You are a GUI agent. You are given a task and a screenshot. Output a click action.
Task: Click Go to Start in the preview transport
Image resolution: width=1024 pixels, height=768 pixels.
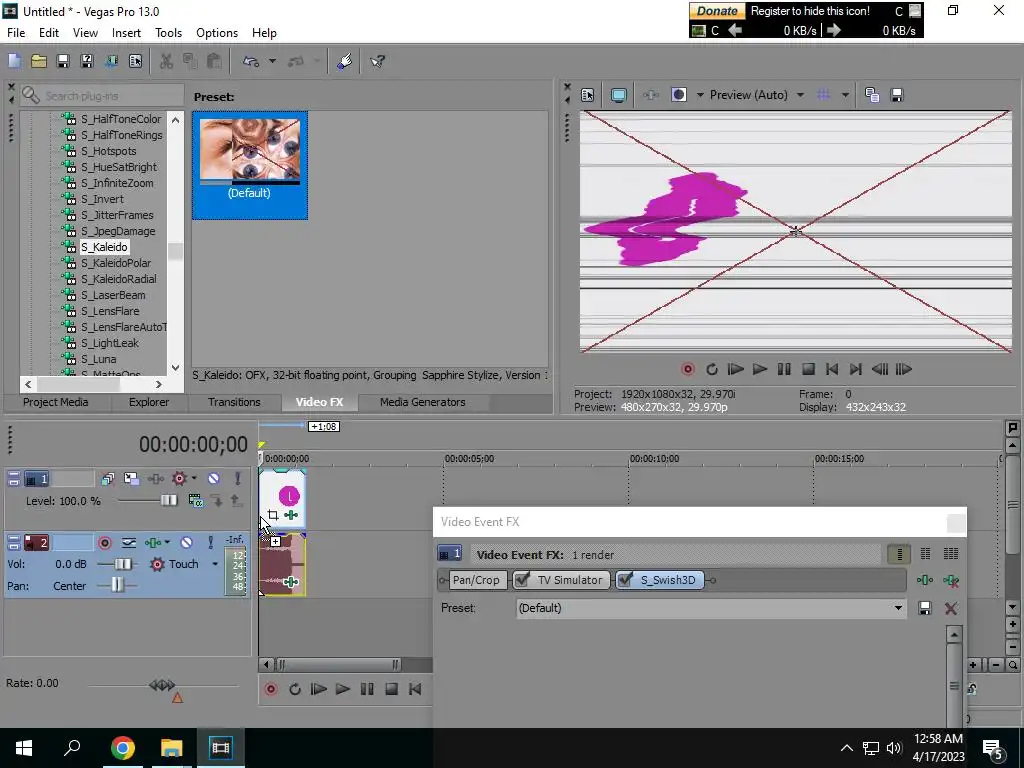tap(831, 370)
